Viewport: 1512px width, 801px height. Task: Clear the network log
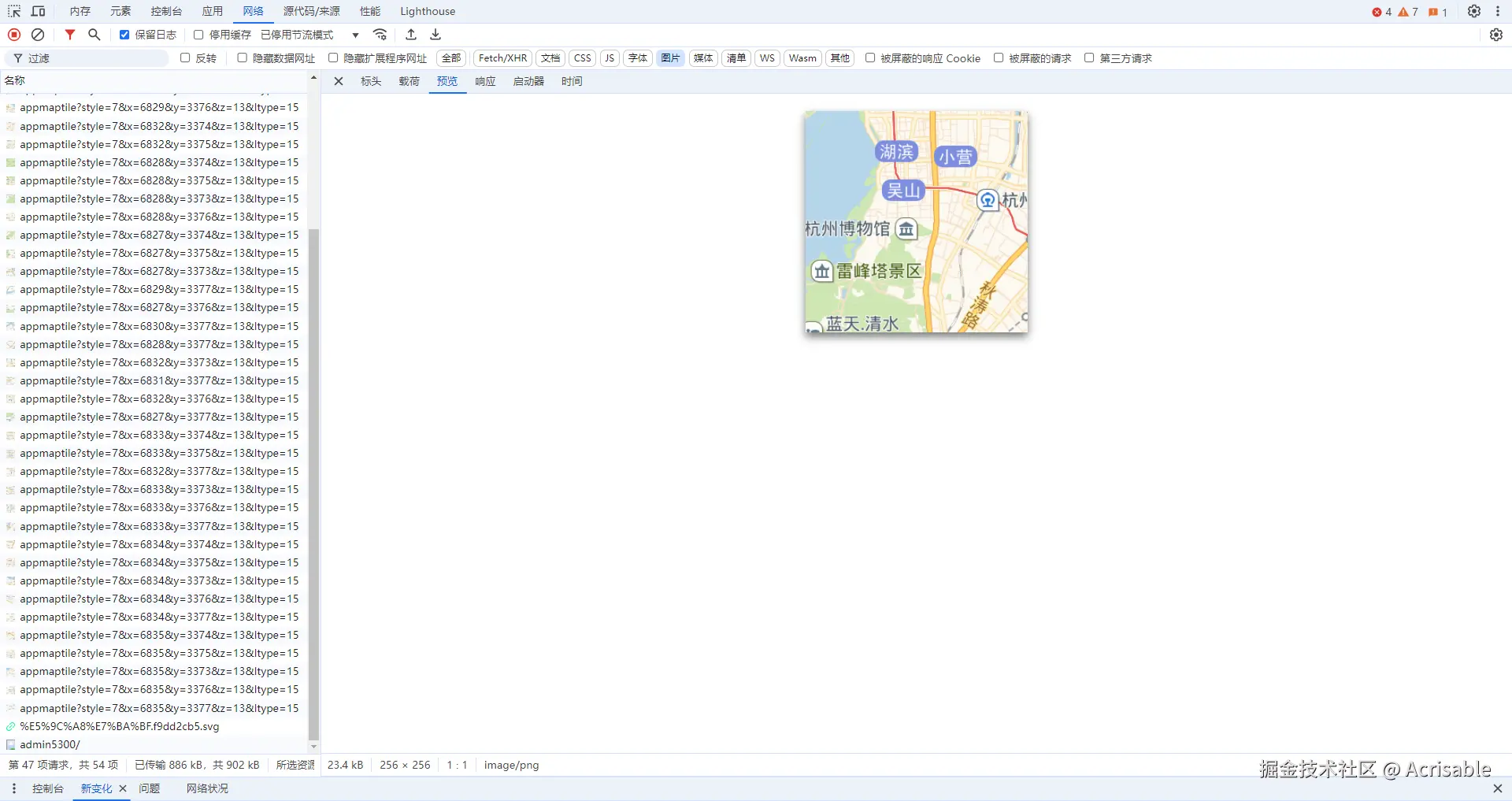pyautogui.click(x=38, y=35)
